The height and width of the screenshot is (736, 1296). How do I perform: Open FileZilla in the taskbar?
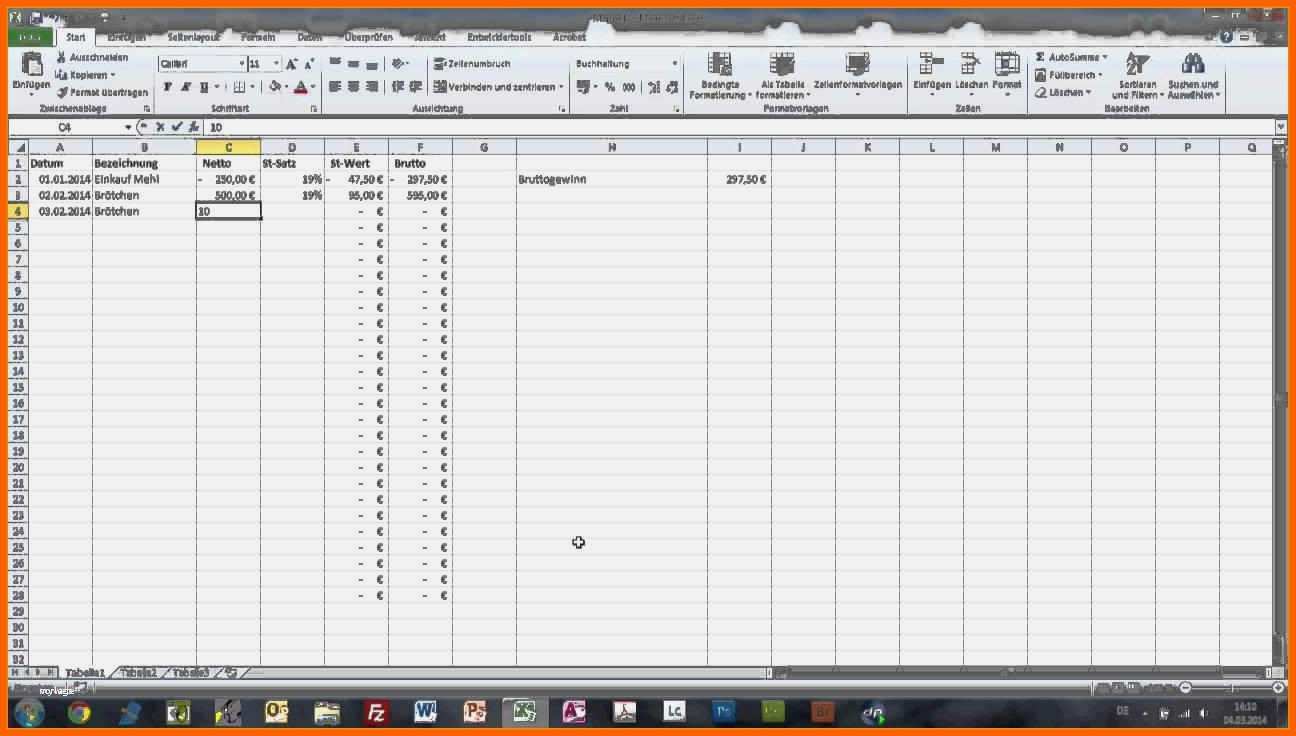377,712
